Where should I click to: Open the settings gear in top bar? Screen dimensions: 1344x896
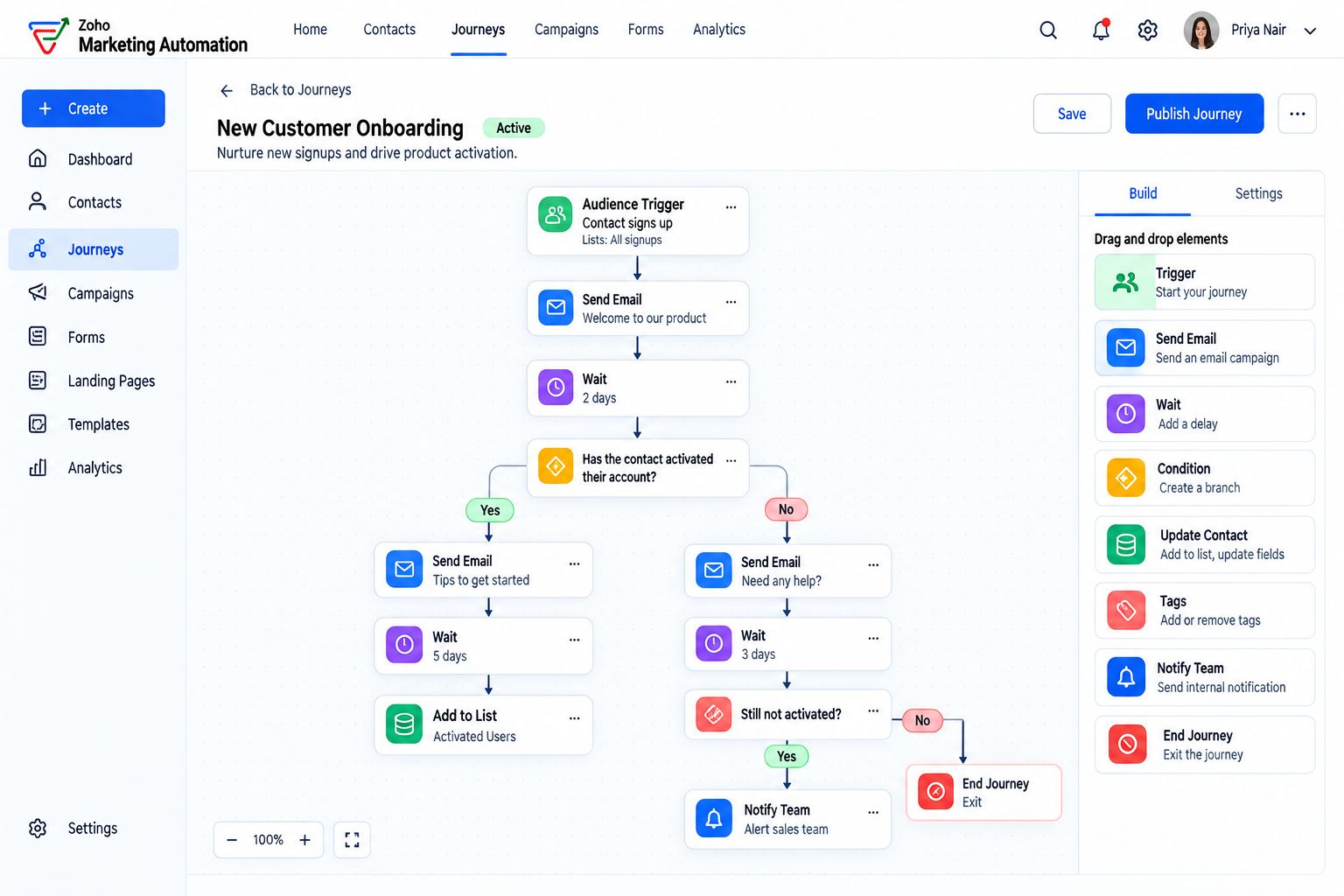pos(1147,31)
